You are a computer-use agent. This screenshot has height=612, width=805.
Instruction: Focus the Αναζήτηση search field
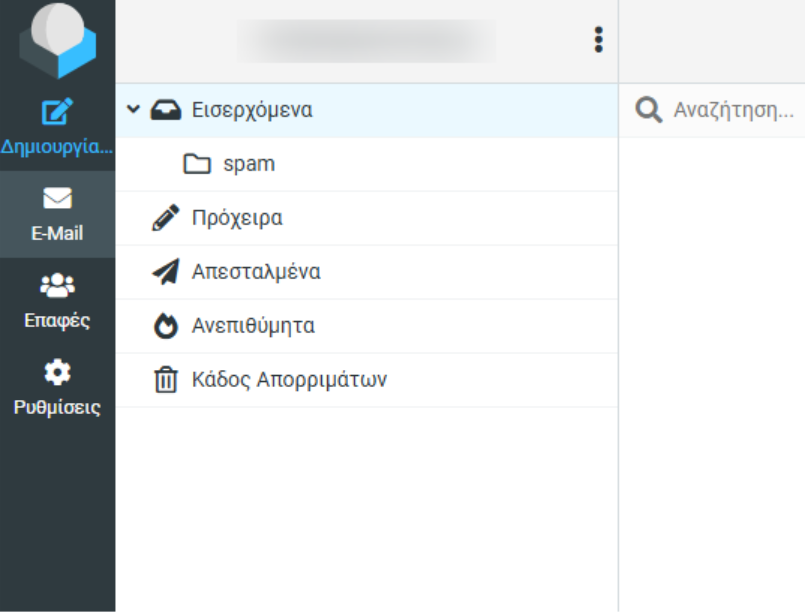pyautogui.click(x=732, y=110)
